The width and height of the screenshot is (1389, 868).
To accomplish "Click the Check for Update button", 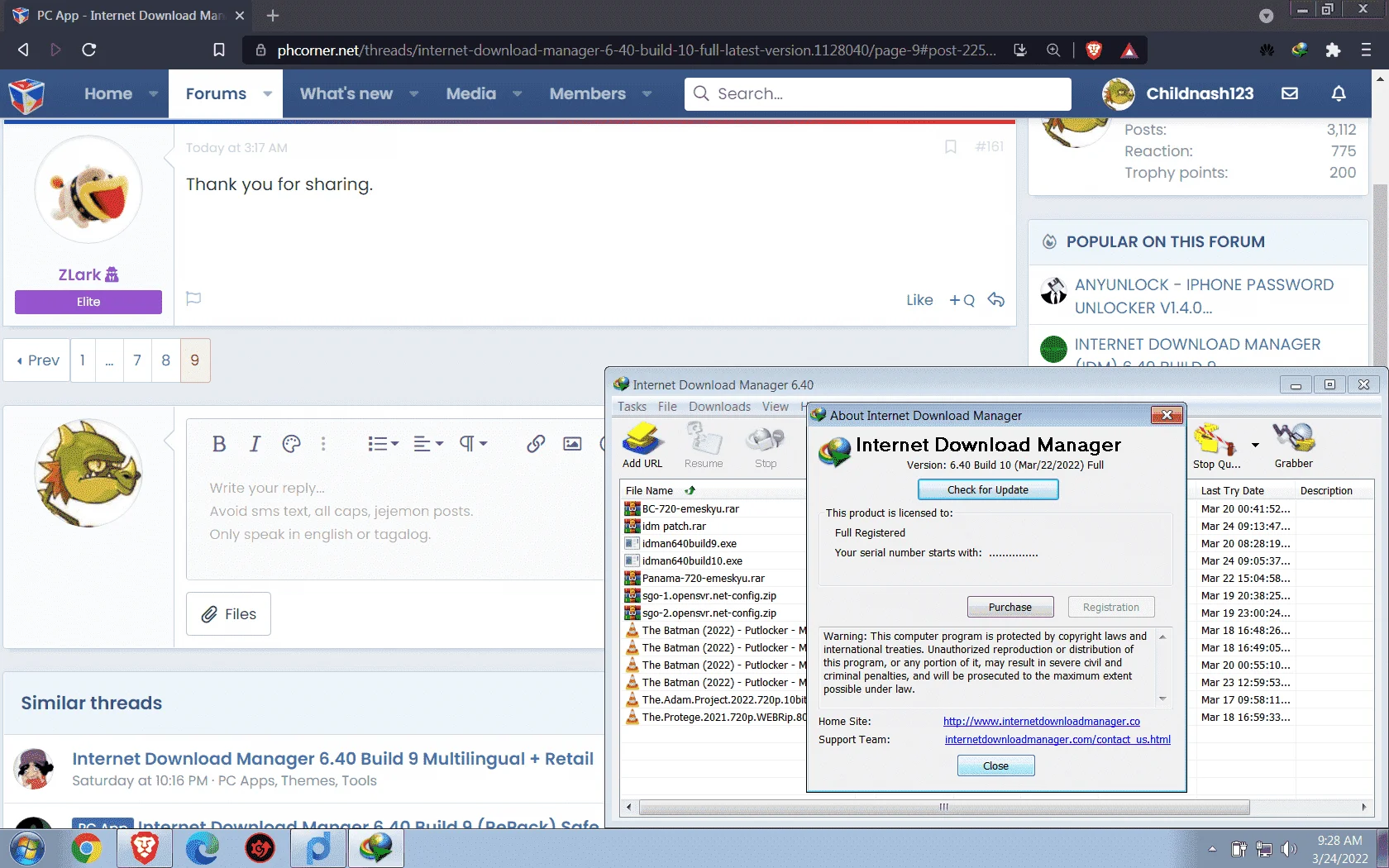I will pos(988,490).
